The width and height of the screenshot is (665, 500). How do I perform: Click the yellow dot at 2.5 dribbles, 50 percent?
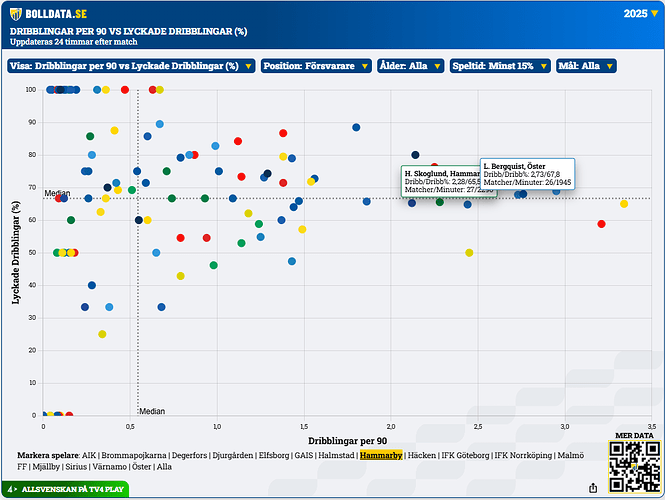point(469,253)
